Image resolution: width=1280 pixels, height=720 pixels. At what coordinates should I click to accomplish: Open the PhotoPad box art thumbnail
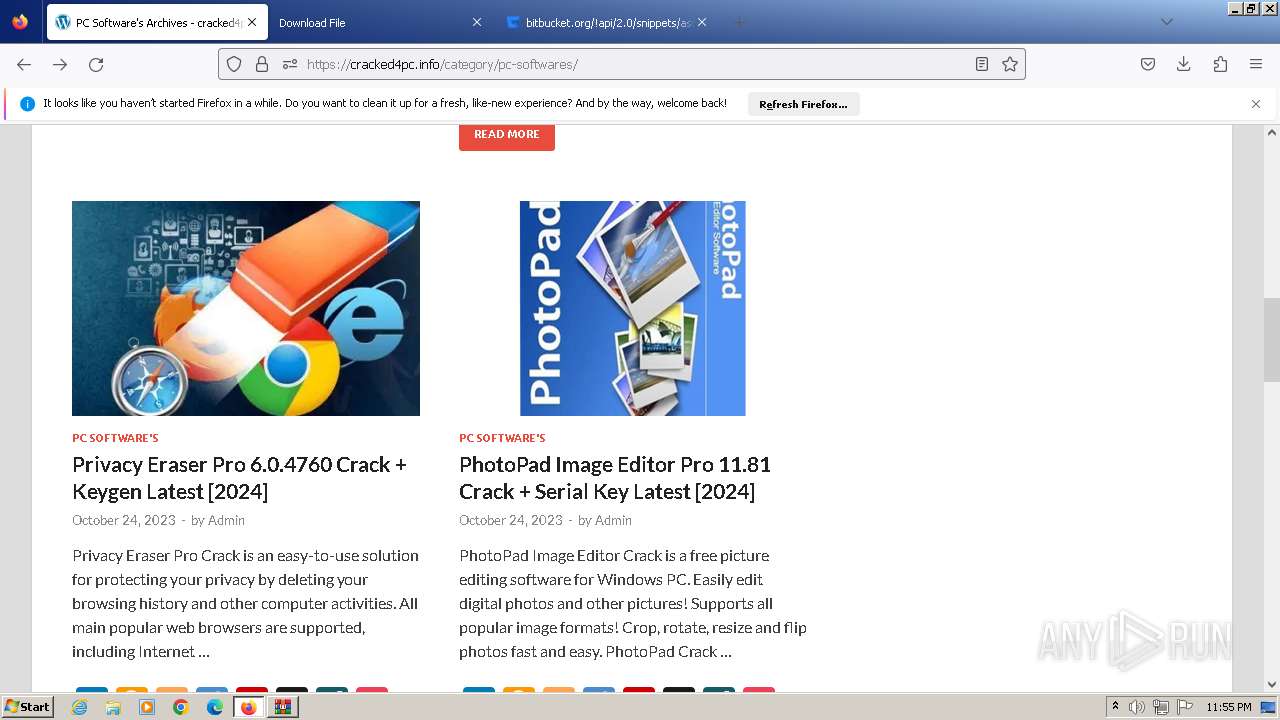pyautogui.click(x=633, y=308)
